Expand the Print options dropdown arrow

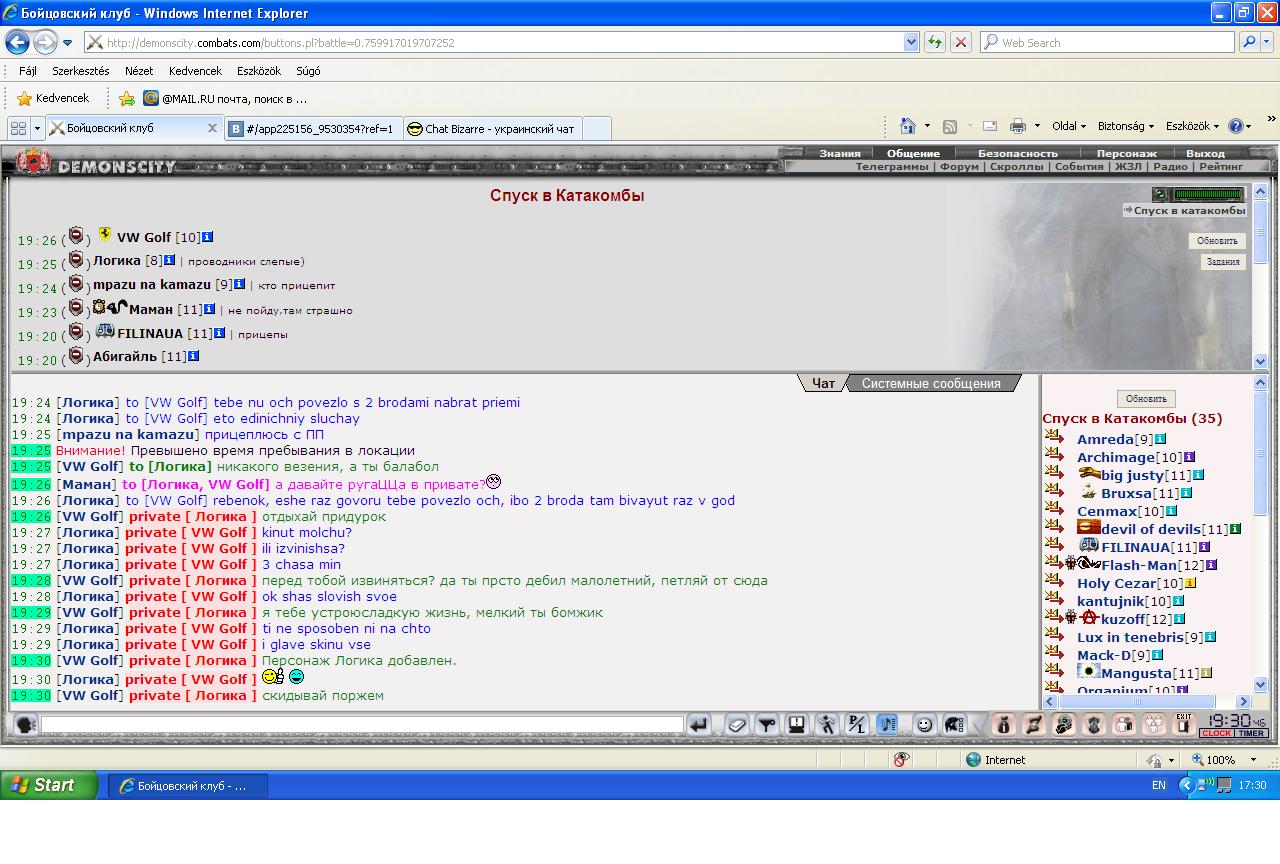(1037, 126)
